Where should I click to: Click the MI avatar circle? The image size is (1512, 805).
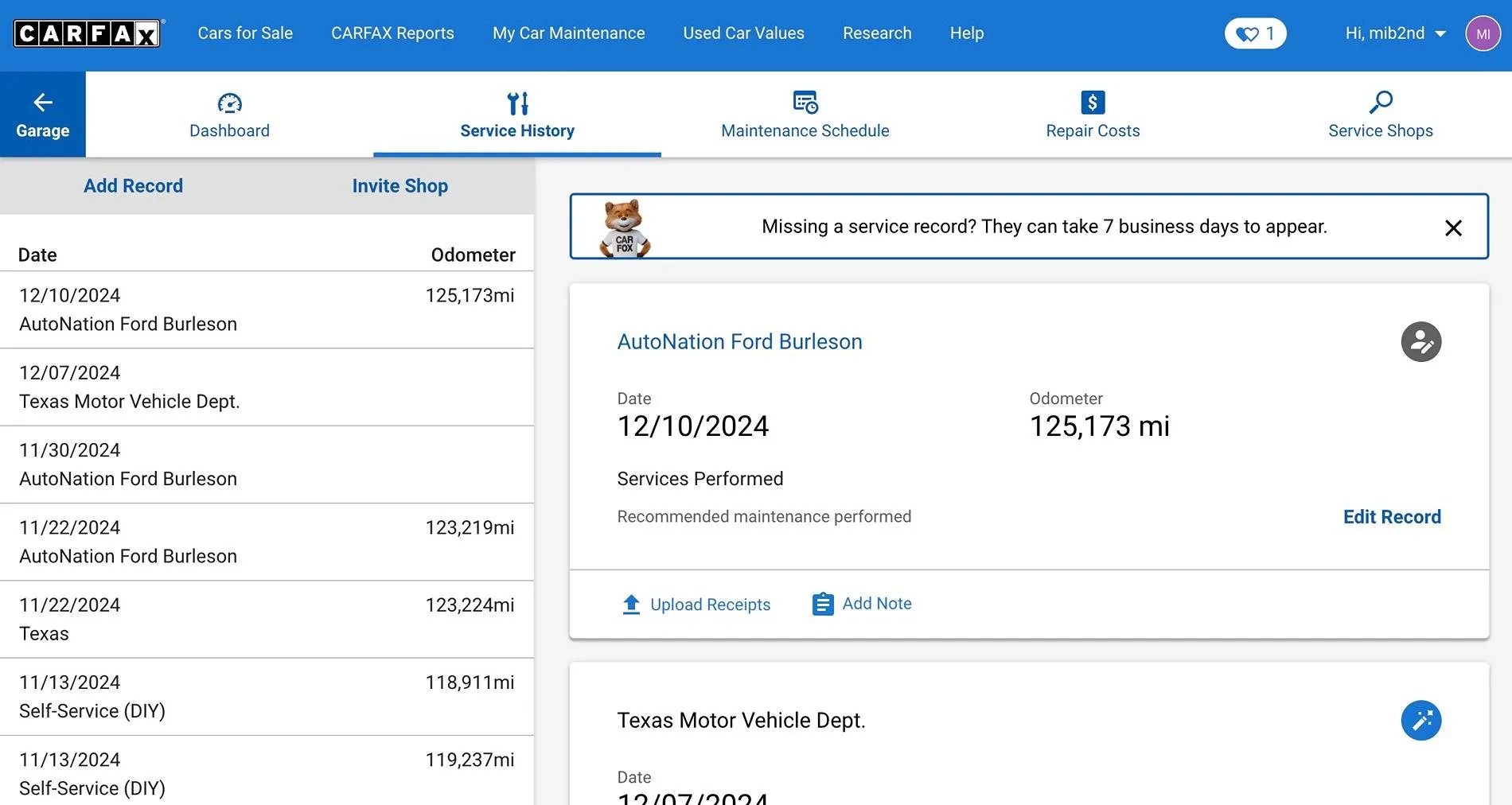(1482, 33)
